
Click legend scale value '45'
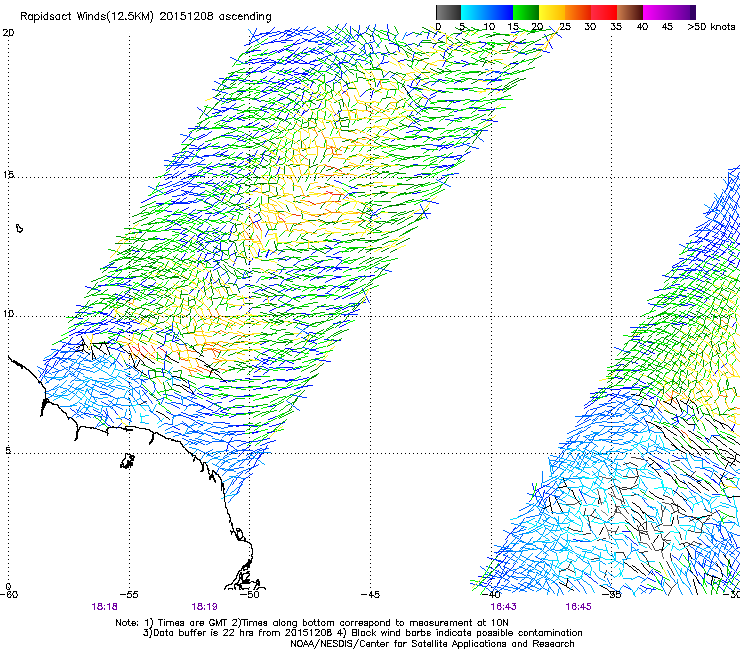667,27
